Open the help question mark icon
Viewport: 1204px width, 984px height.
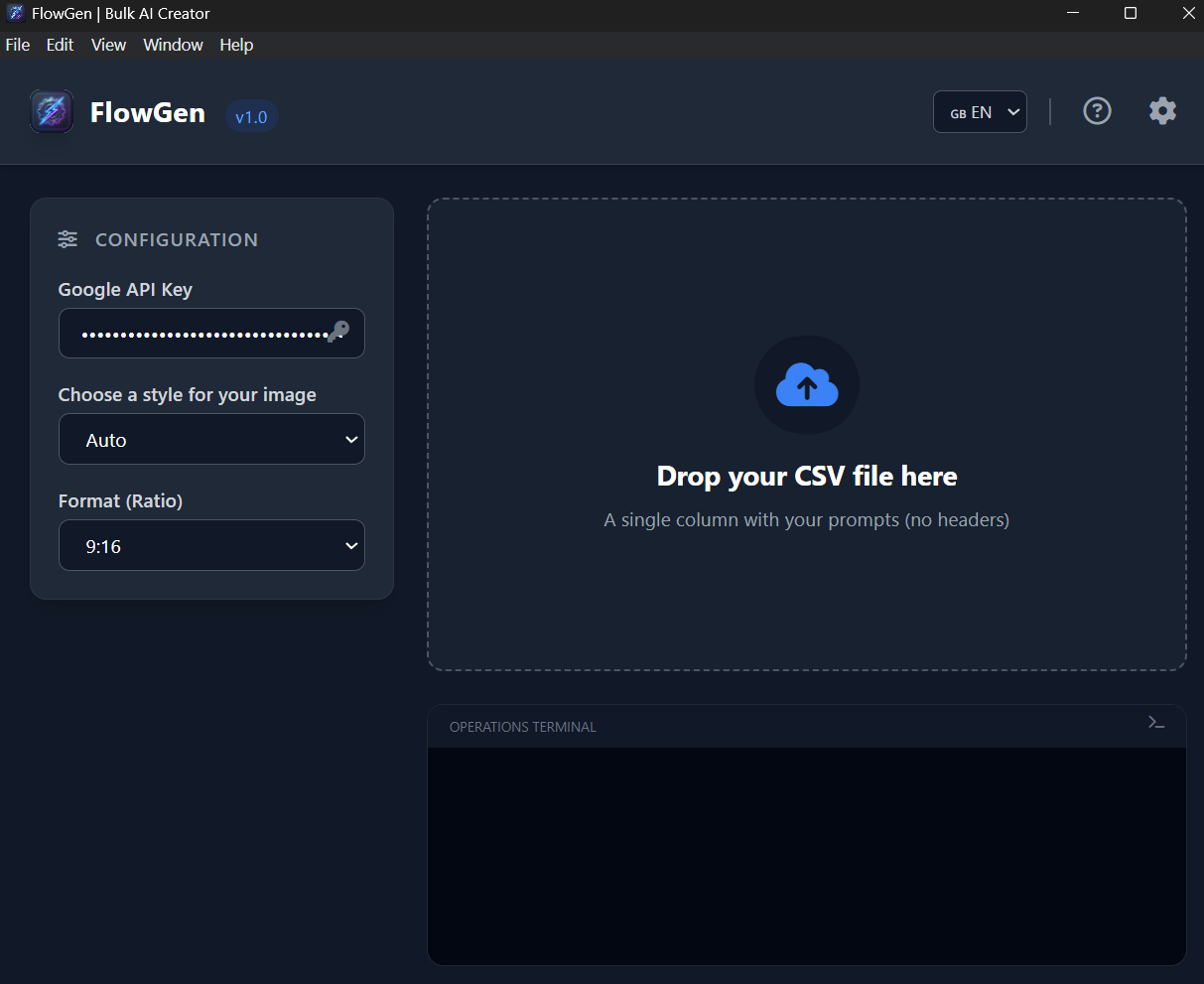(1097, 110)
